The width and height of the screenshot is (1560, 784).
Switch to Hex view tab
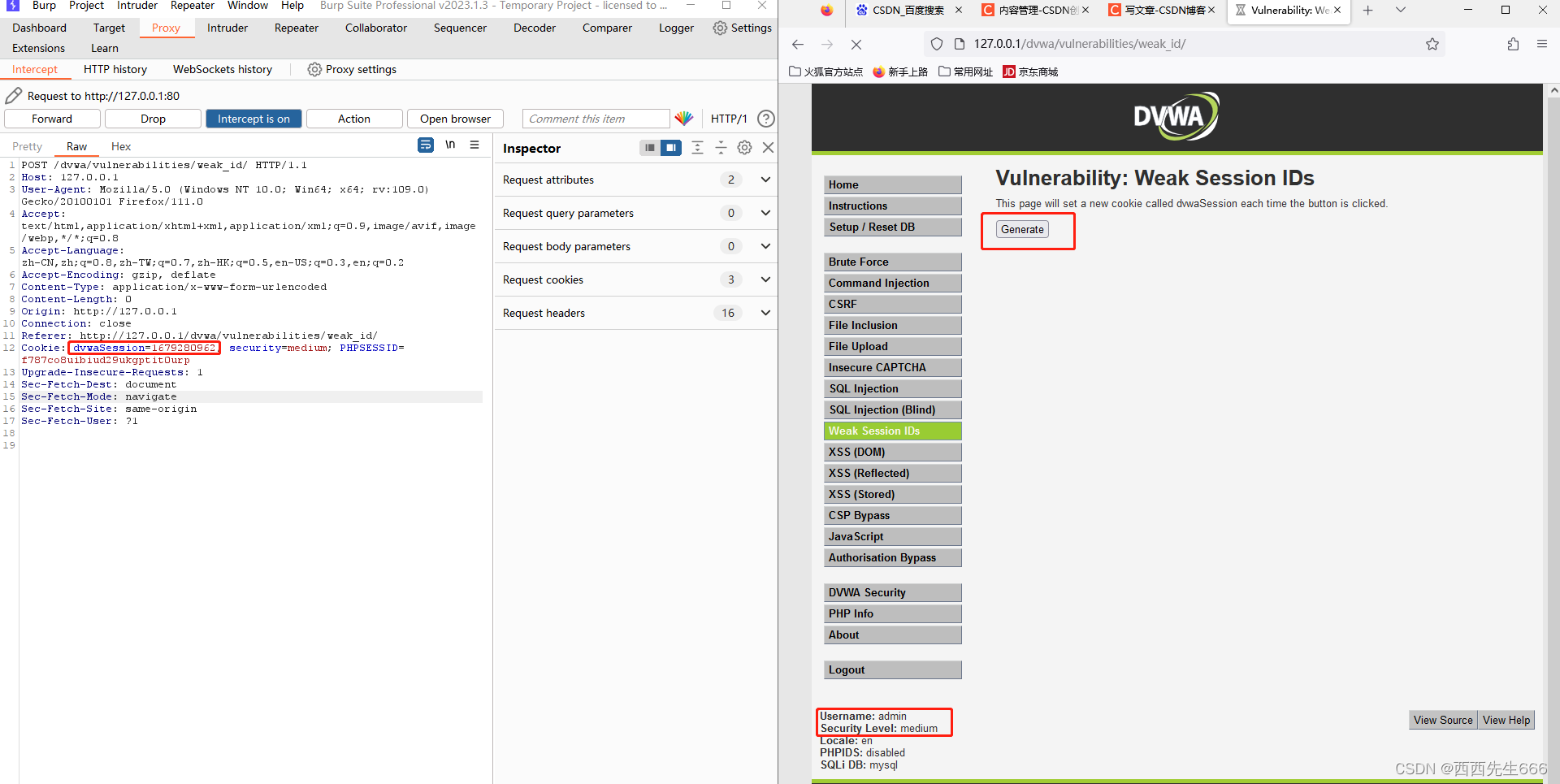121,146
